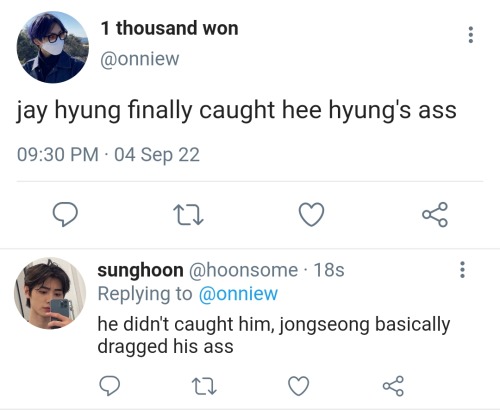Open the reply text about jongseong
This screenshot has width=500, height=410.
[274, 335]
